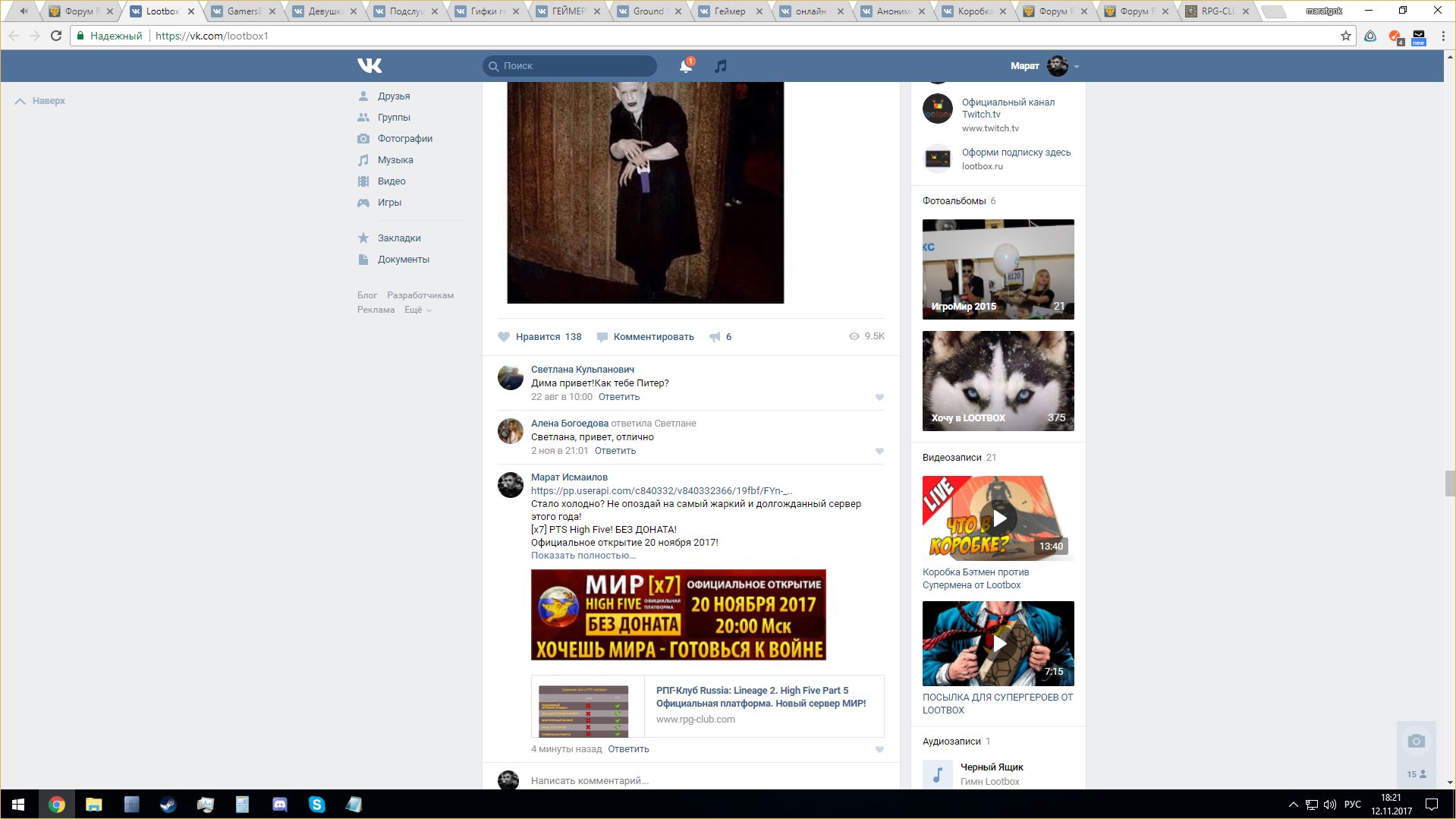The height and width of the screenshot is (819, 1456).
Task: Open Музыка in the left sidebar
Action: click(x=395, y=160)
